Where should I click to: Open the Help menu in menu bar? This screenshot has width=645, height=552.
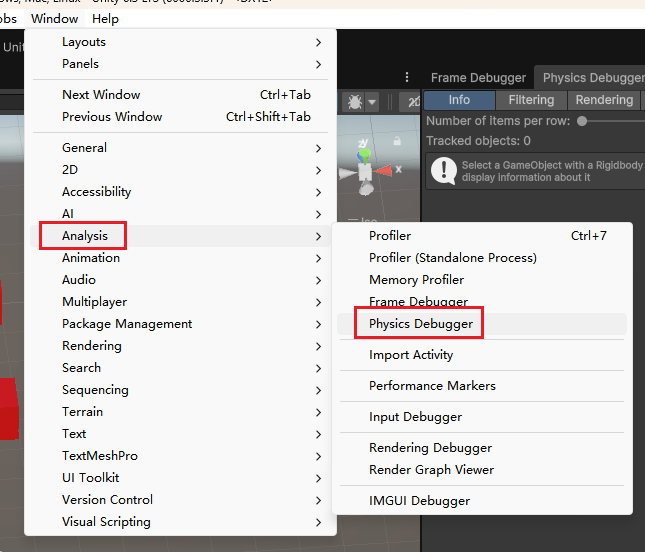click(x=105, y=18)
